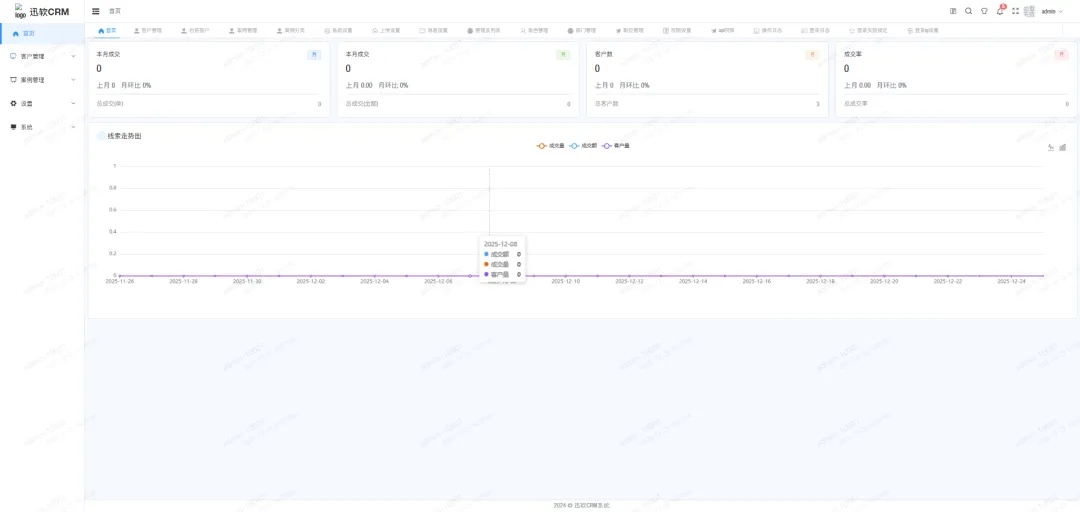Open the theme shirt icon in header
Image resolution: width=1080 pixels, height=512 pixels.
click(984, 11)
